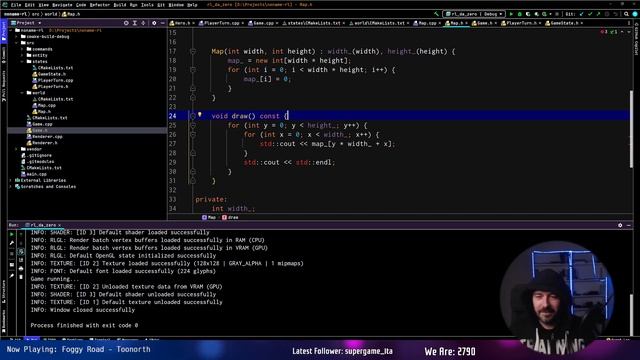Viewport: 640px width, 360px height.
Task: Open the Refactor menu
Action: [100, 5]
